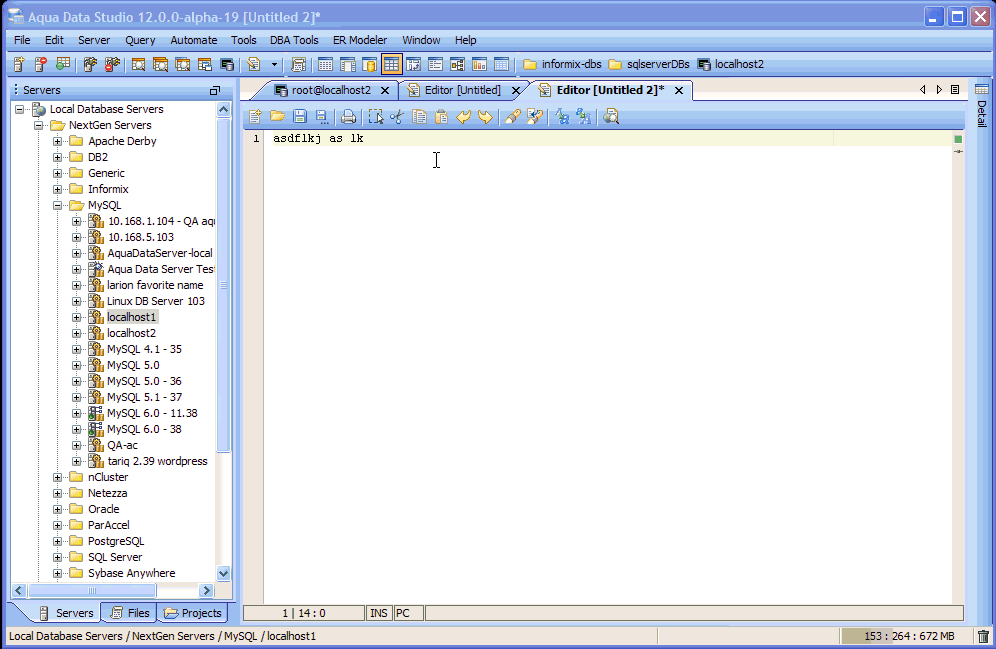
Task: Expand the PostgreSQL folder
Action: click(58, 541)
